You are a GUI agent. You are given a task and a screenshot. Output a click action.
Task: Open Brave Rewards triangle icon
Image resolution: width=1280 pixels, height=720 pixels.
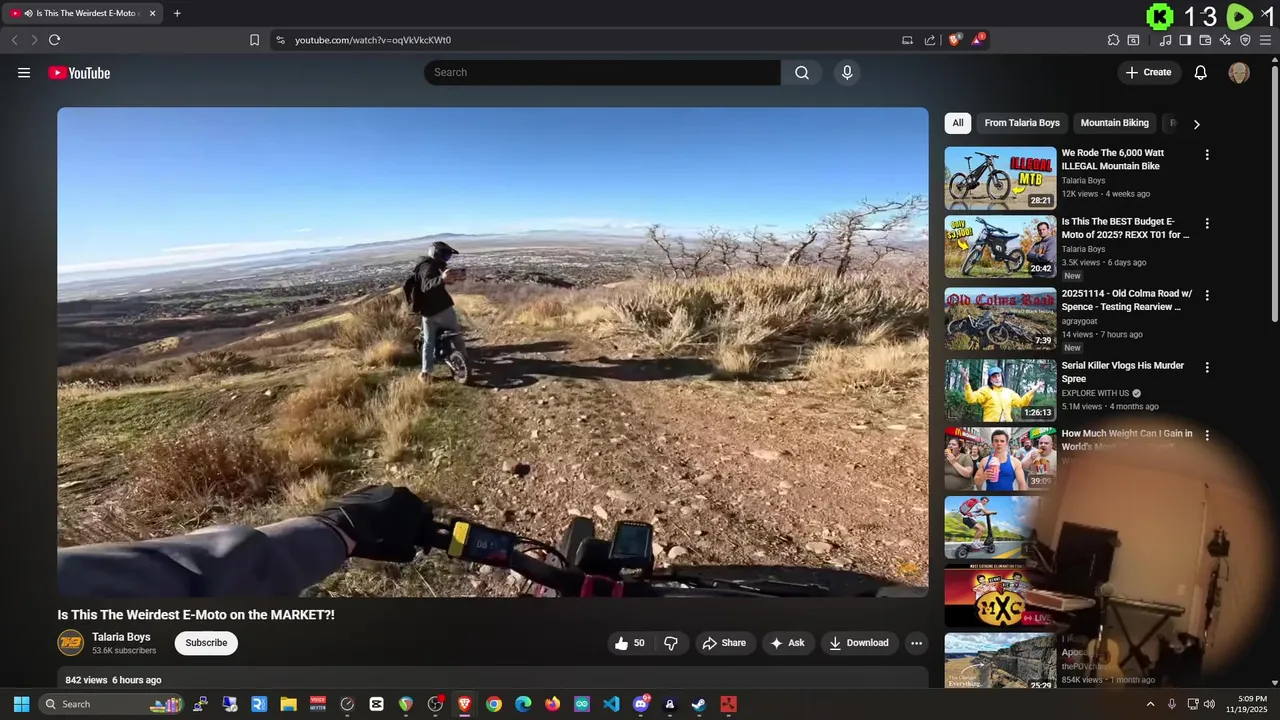977,40
